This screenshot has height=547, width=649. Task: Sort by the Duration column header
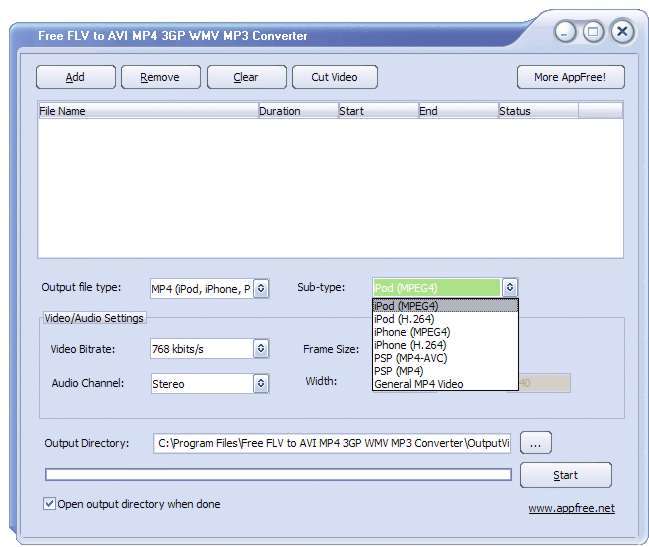click(x=297, y=111)
